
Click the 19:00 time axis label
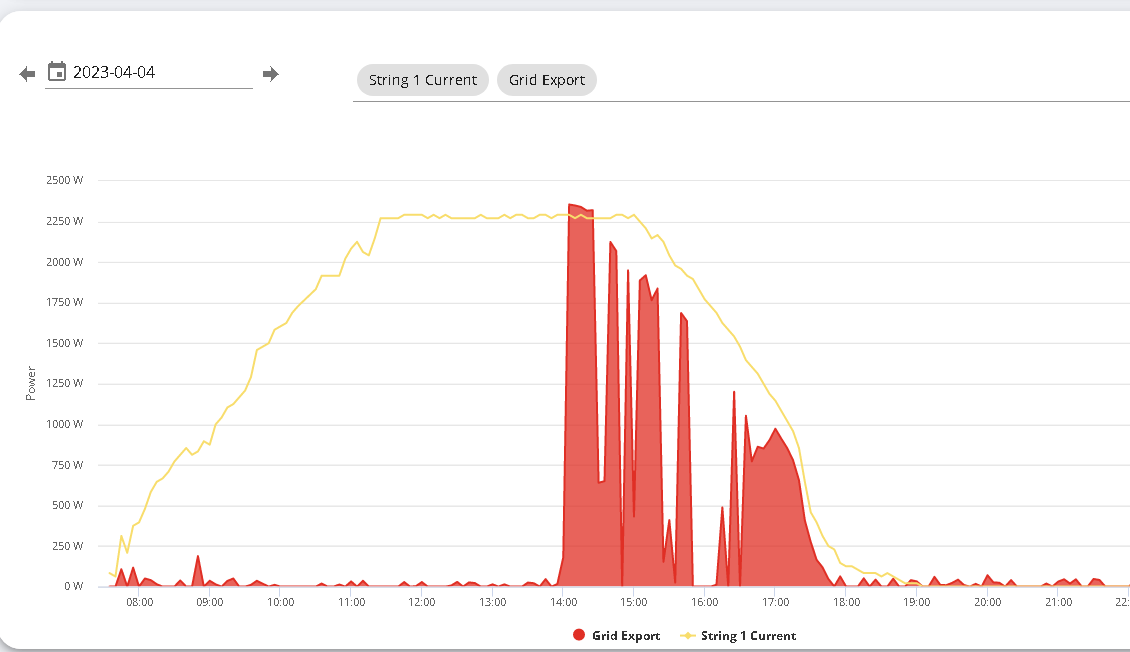[x=917, y=602]
